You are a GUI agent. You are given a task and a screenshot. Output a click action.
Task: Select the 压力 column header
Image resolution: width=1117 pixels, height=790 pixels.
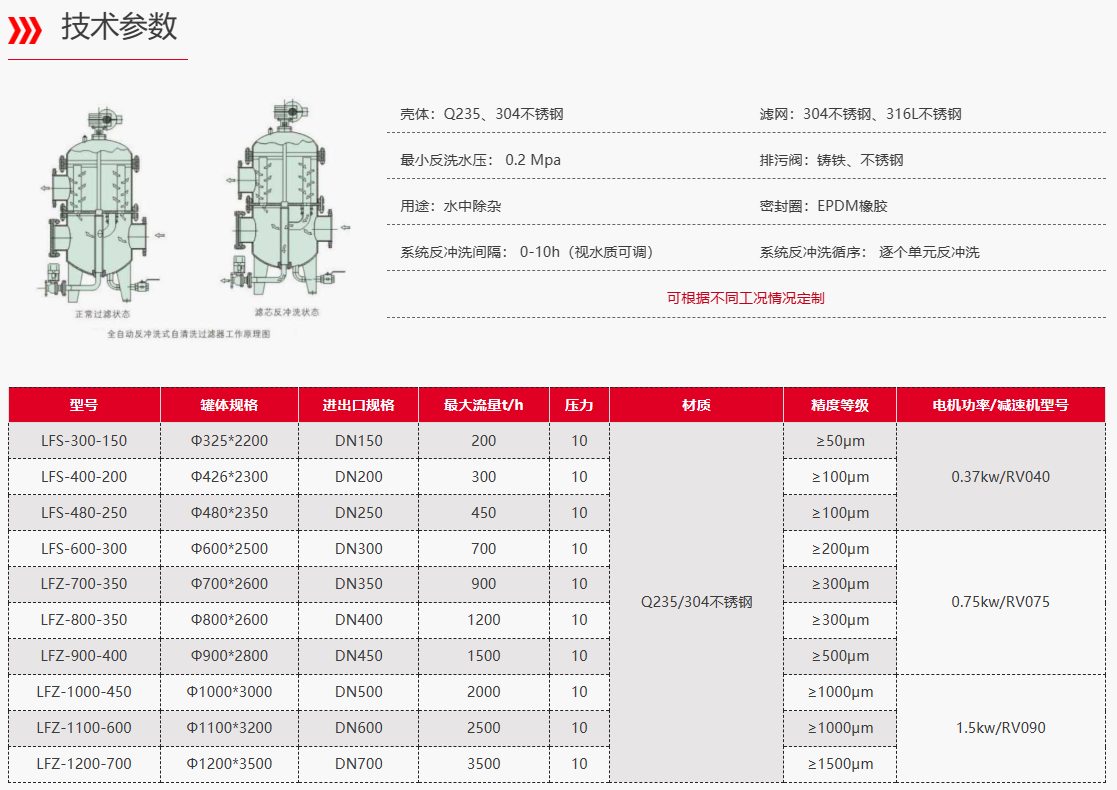point(579,404)
